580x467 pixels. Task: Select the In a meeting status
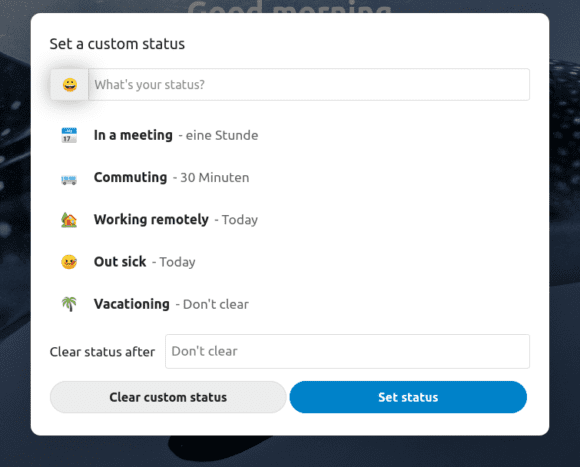click(290, 135)
